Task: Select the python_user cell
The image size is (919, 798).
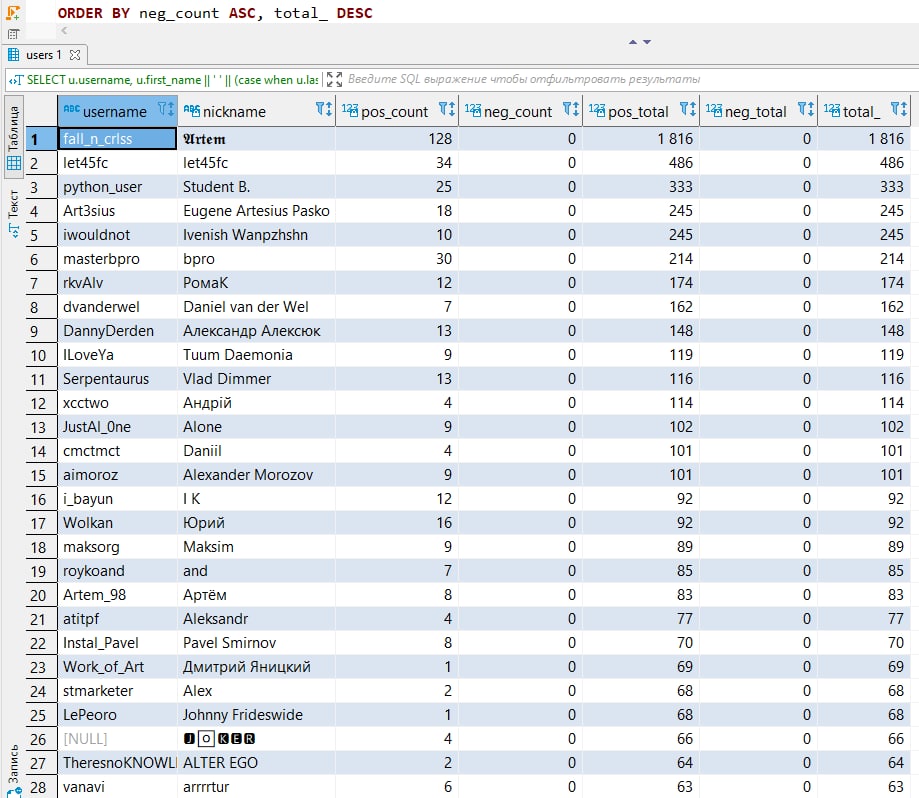Action: pos(117,187)
